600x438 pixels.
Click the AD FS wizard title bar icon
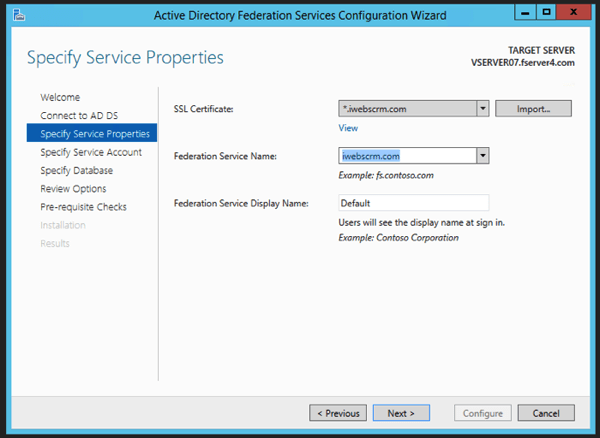pos(19,15)
